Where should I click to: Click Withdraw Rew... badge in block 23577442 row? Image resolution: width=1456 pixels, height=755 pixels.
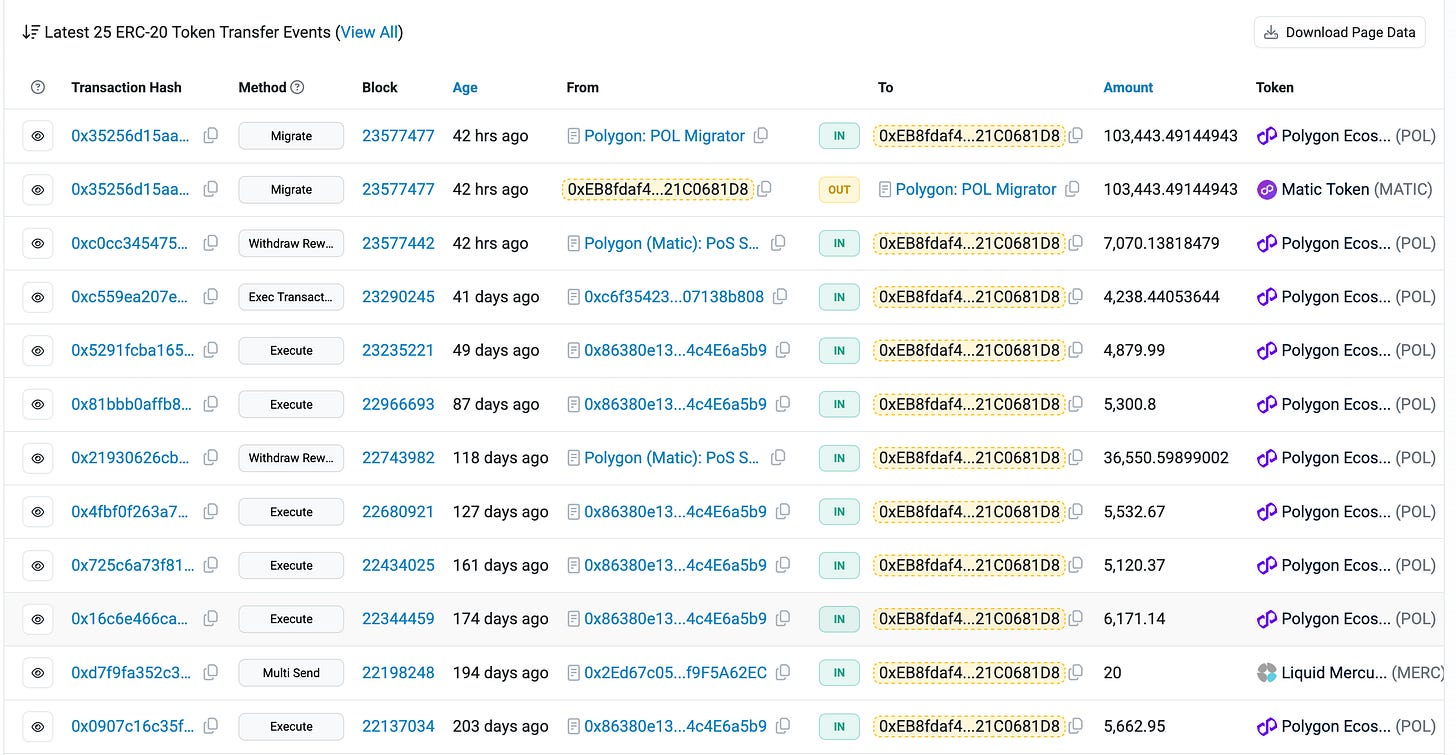pos(291,243)
